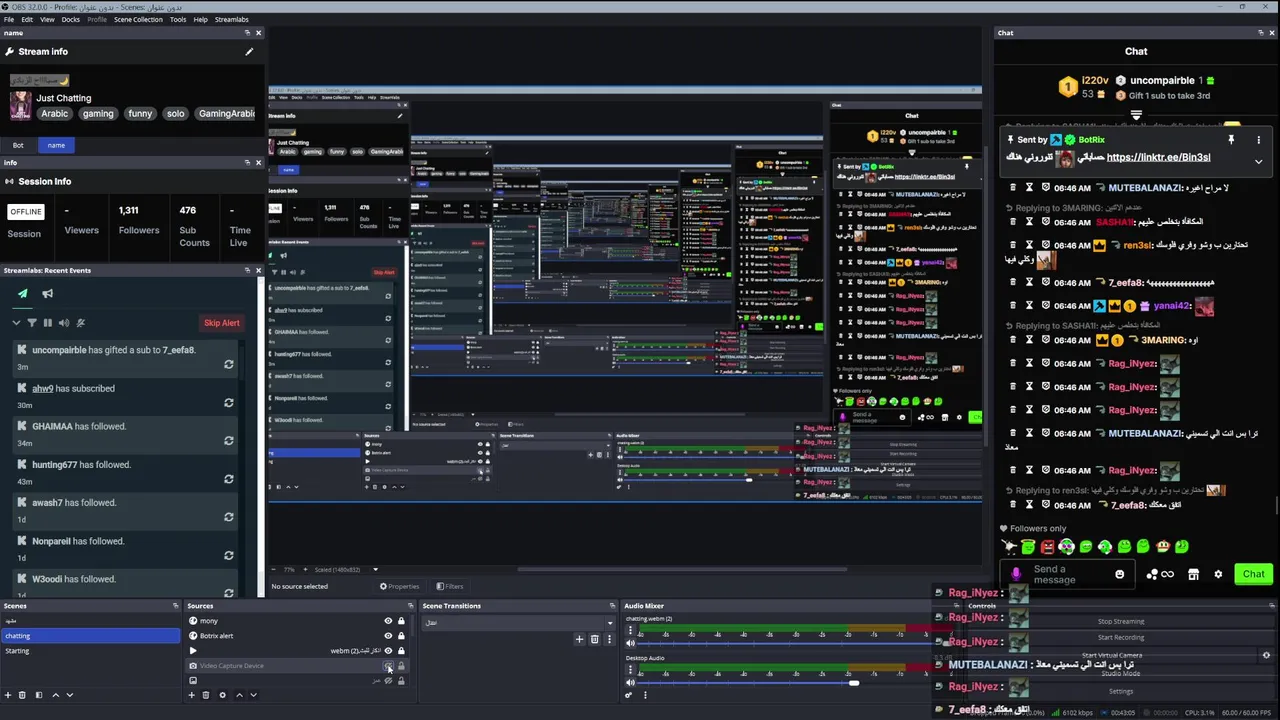This screenshot has height=720, width=1280.
Task: Add a scene transition with the plus icon
Action: (579, 639)
